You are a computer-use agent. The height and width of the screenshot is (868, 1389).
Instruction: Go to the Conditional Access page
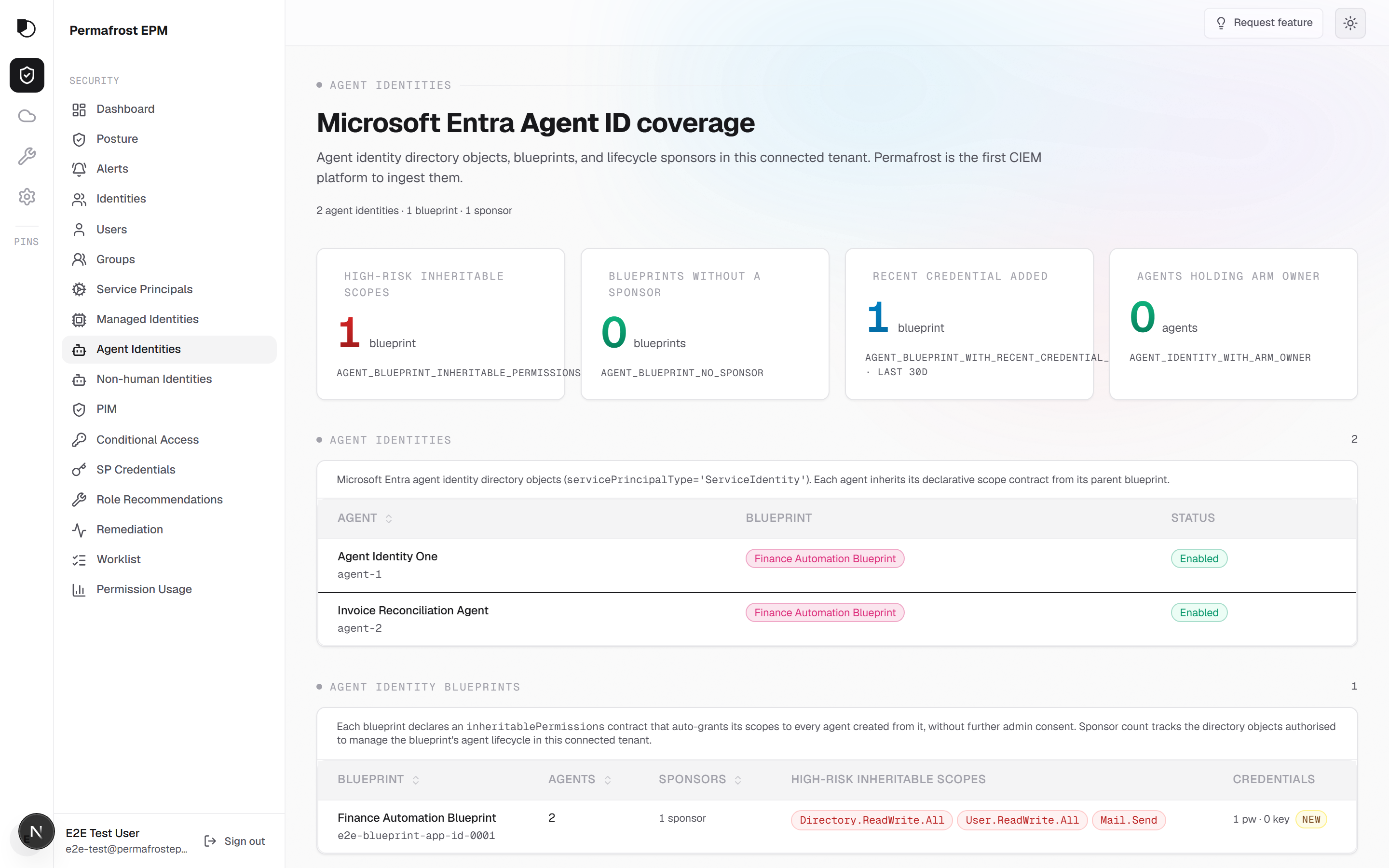pyautogui.click(x=169, y=440)
